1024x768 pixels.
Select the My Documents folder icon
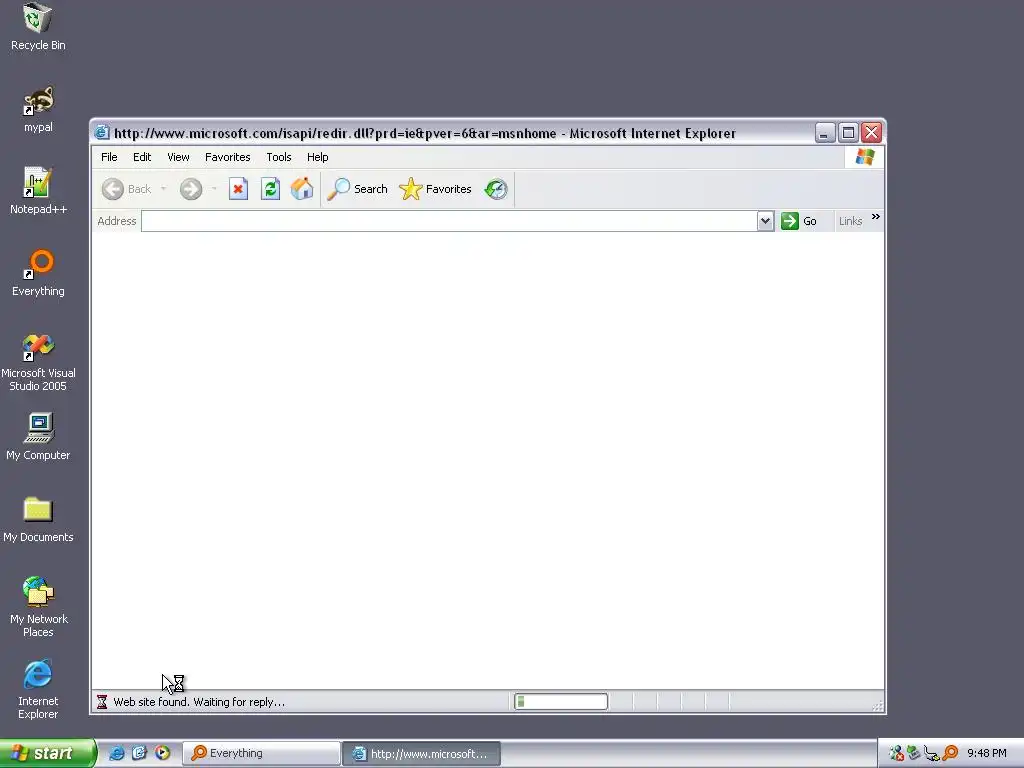click(38, 520)
